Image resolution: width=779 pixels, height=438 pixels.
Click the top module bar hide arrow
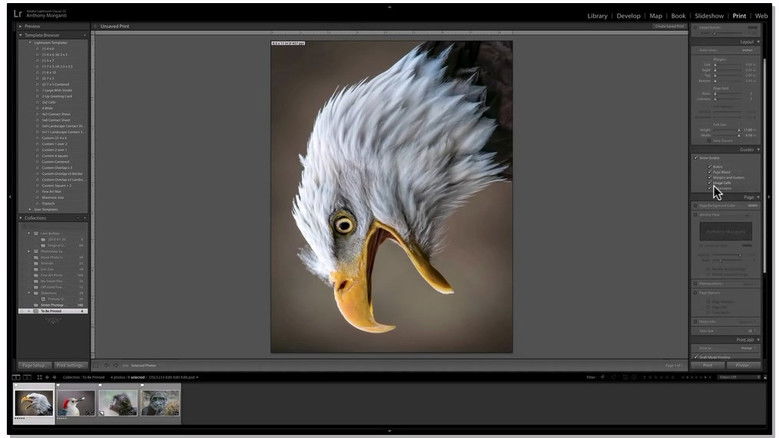click(389, 6)
